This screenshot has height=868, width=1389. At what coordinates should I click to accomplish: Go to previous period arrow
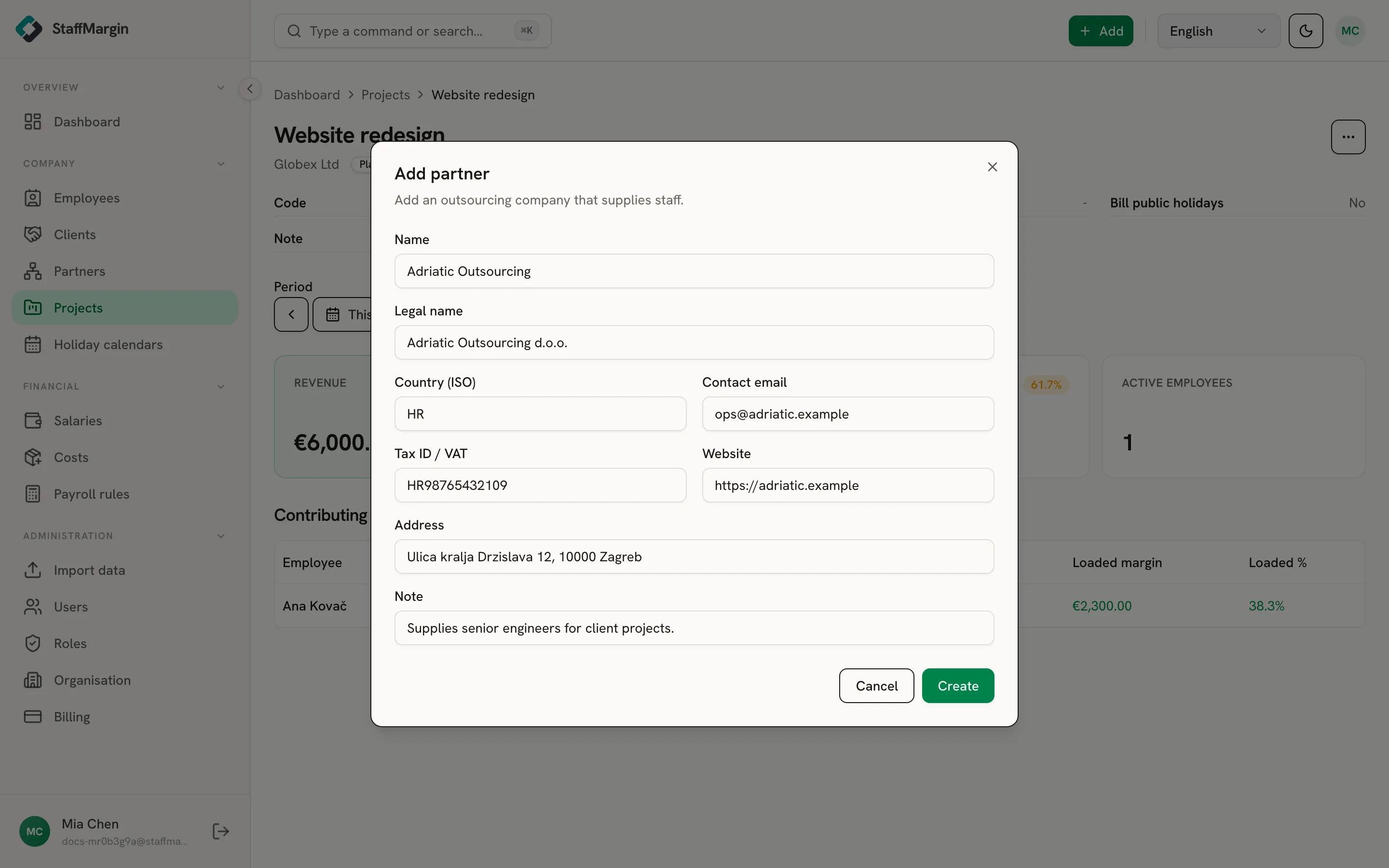[x=291, y=314]
